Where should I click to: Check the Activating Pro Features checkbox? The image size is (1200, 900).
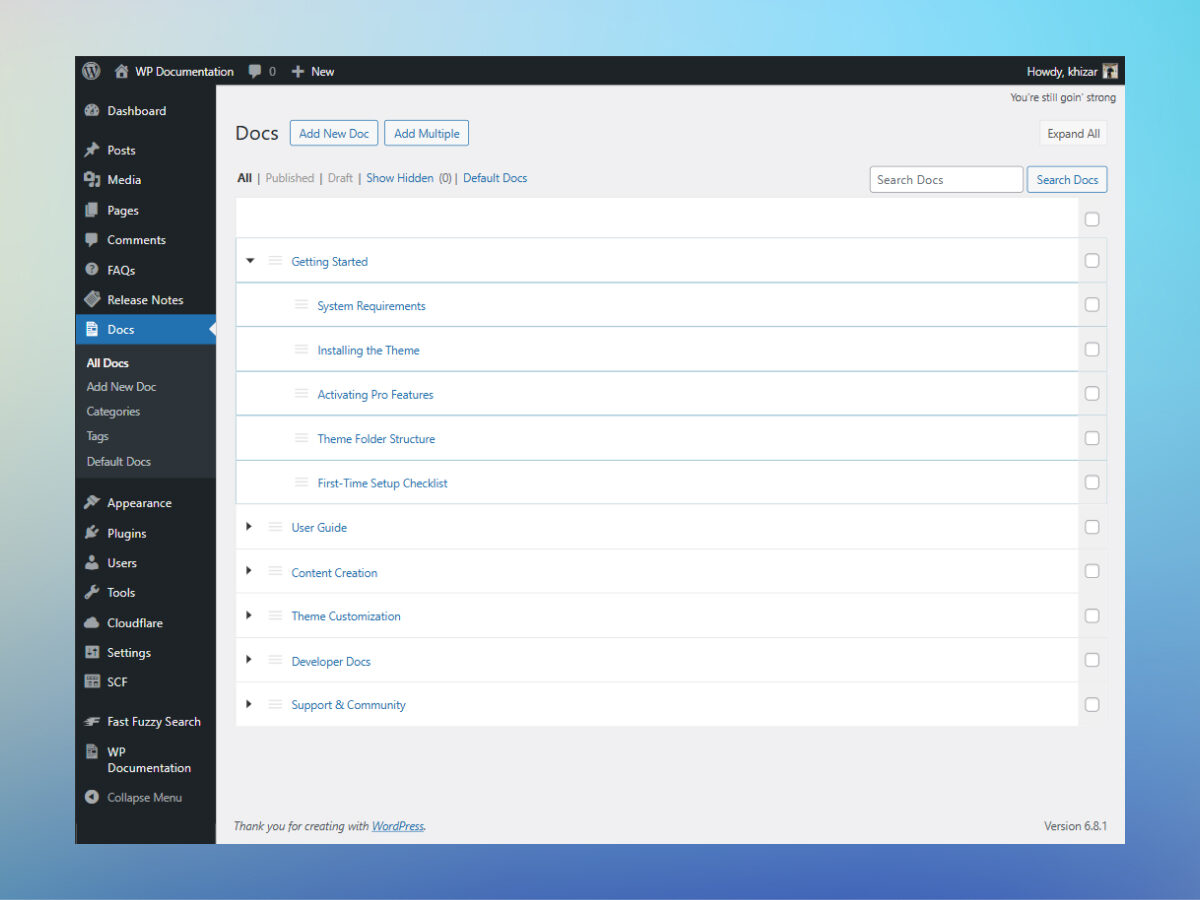pos(1092,393)
